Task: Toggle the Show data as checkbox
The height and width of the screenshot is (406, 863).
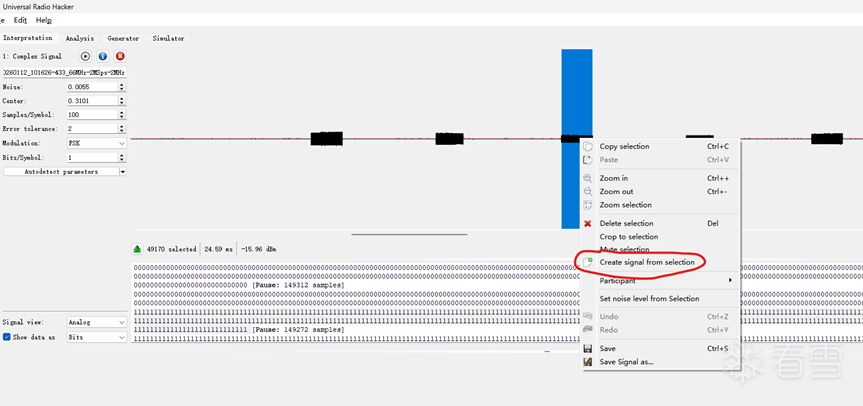Action: pyautogui.click(x=7, y=337)
